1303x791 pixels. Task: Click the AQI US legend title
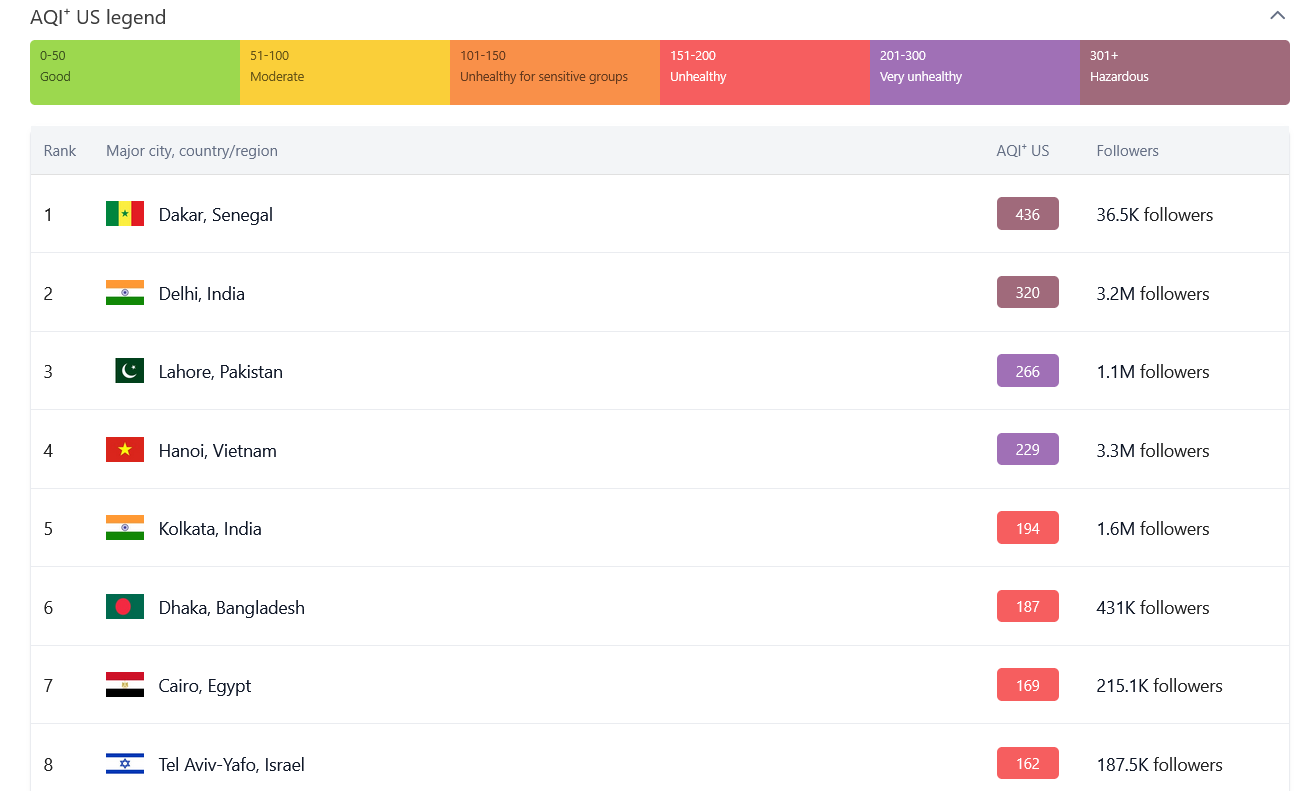click(98, 17)
